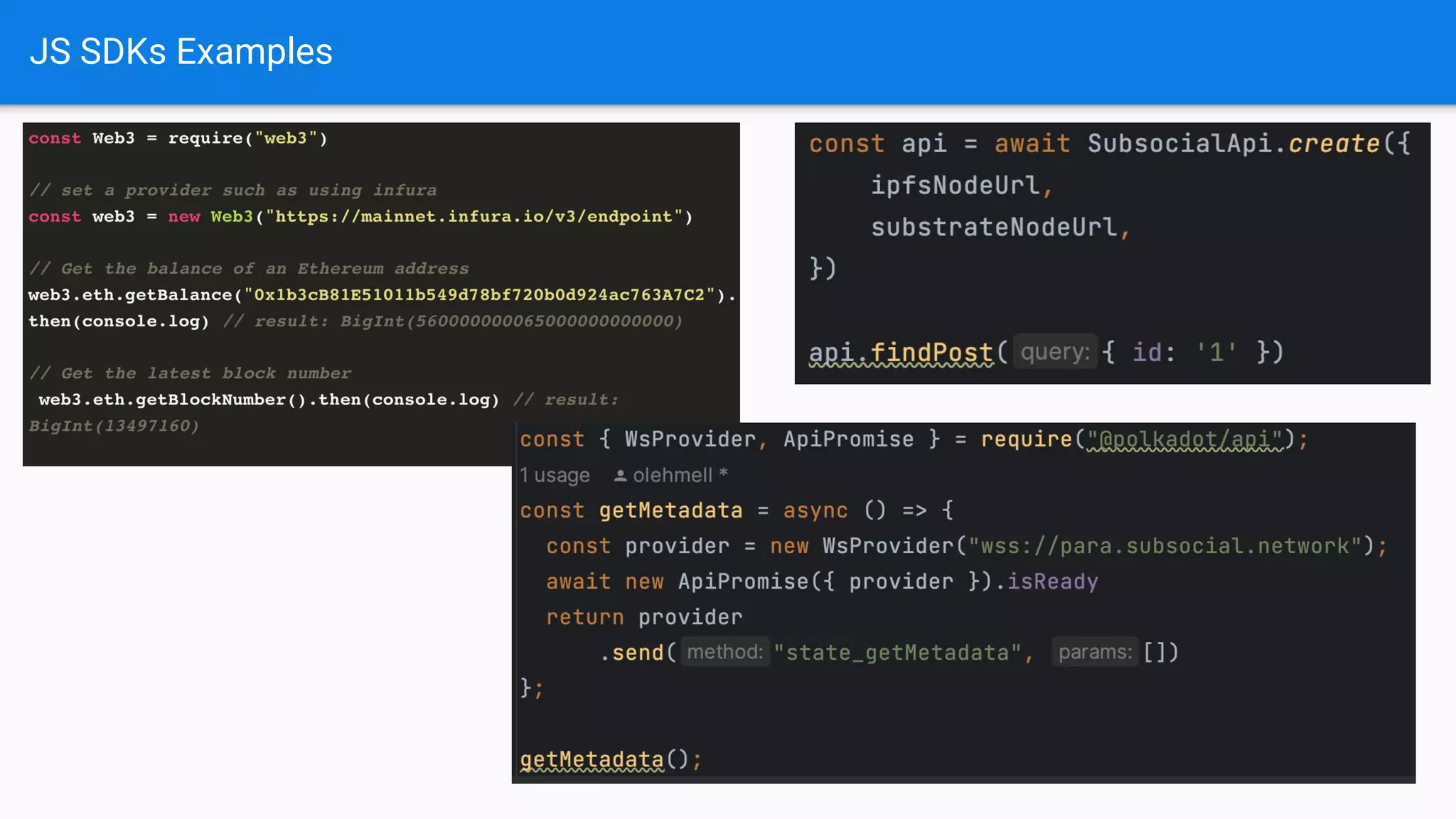1456x819 pixels.
Task: Click the "wss://para.subsocial.network" URL string
Action: coord(1165,545)
